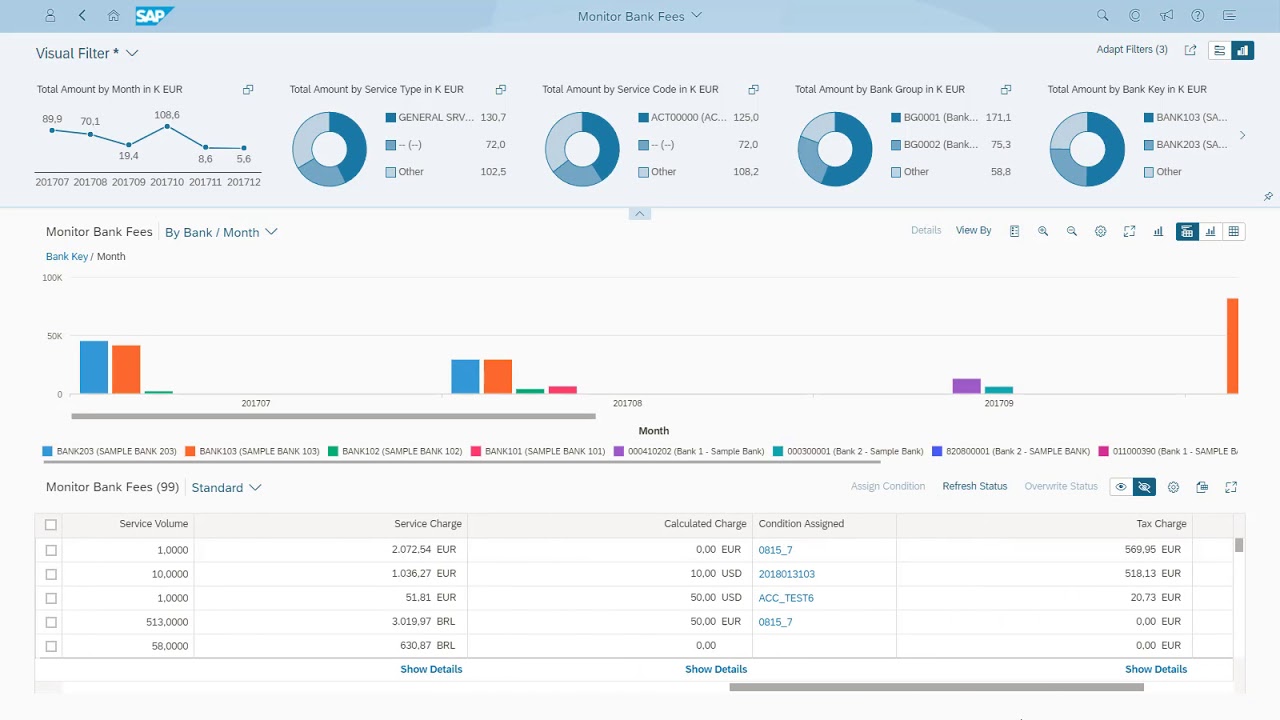Export table to spreadsheet icon
Viewport: 1280px width, 720px height.
click(1202, 487)
